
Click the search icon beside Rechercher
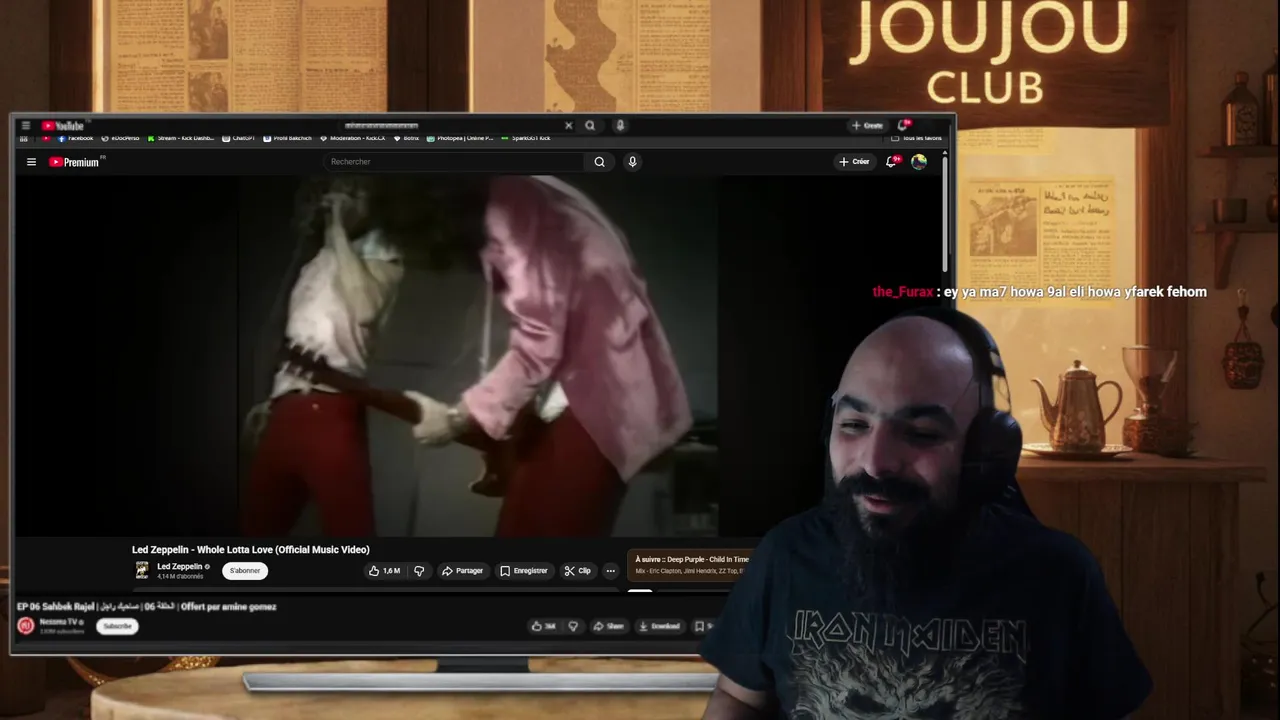tap(599, 162)
